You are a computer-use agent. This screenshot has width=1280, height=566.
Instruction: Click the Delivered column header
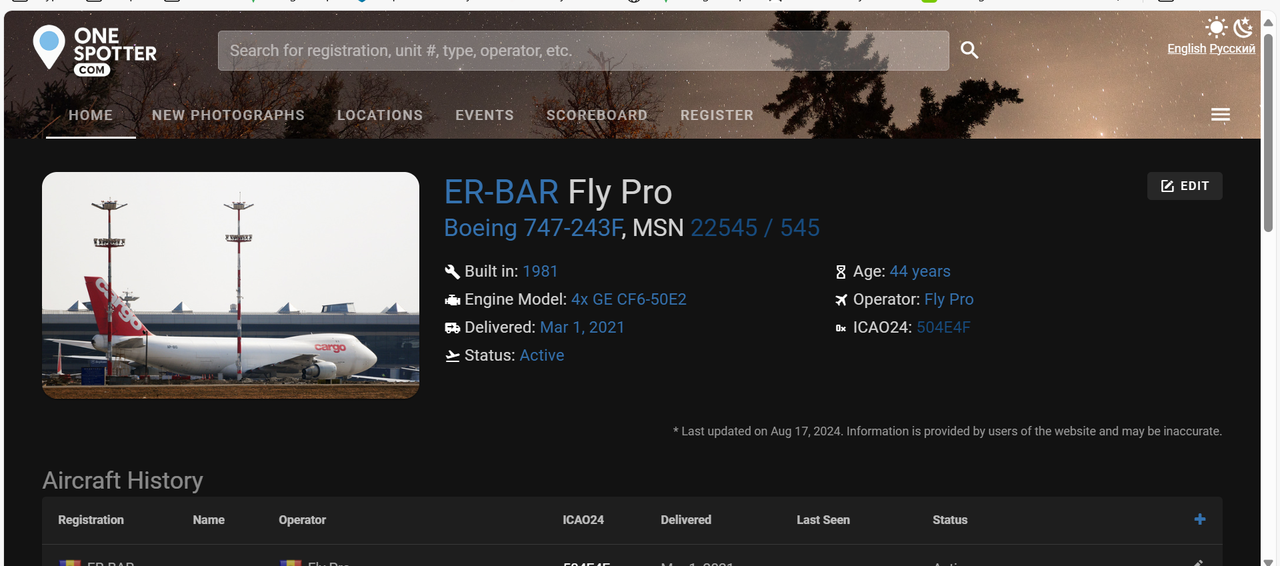pos(686,520)
